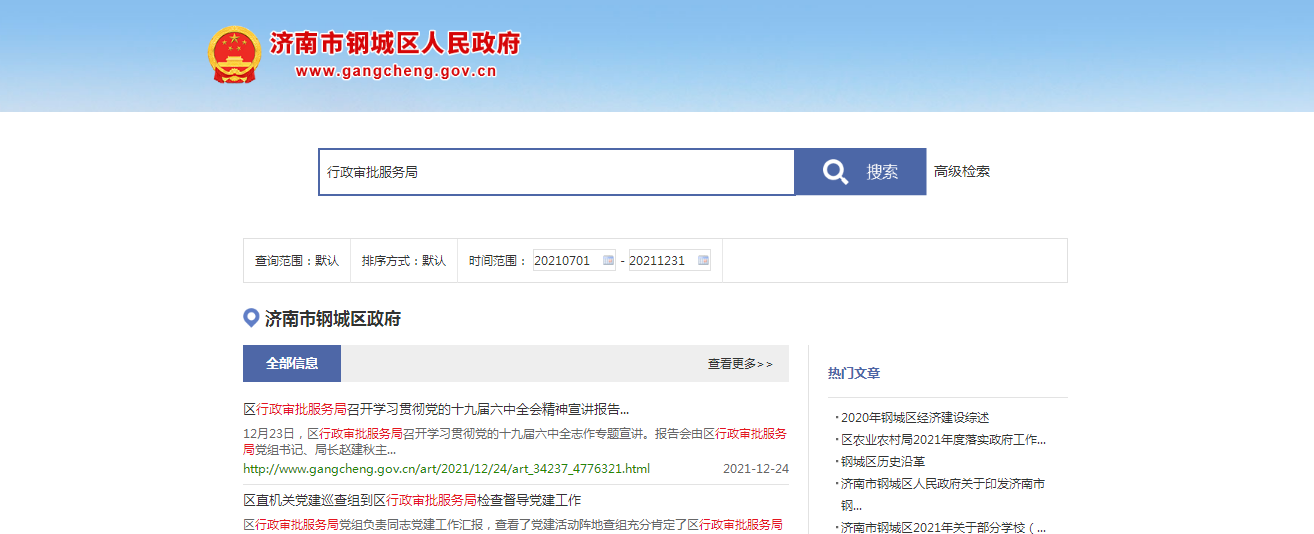
Task: Open the end date calendar icon
Action: 703,261
